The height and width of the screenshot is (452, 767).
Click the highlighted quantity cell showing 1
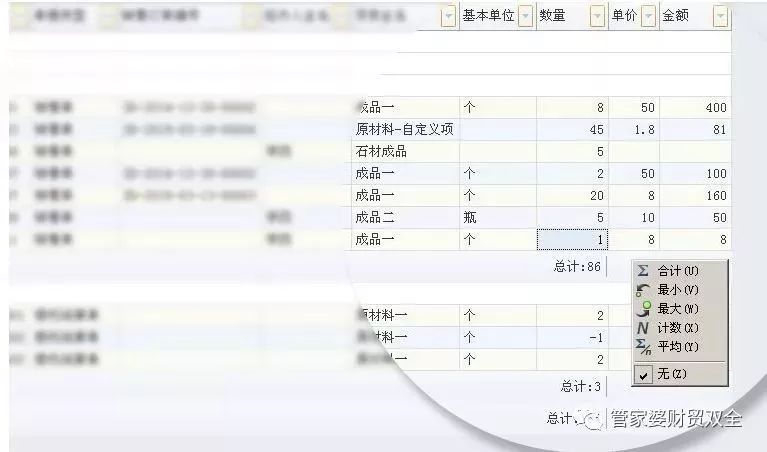click(x=572, y=239)
